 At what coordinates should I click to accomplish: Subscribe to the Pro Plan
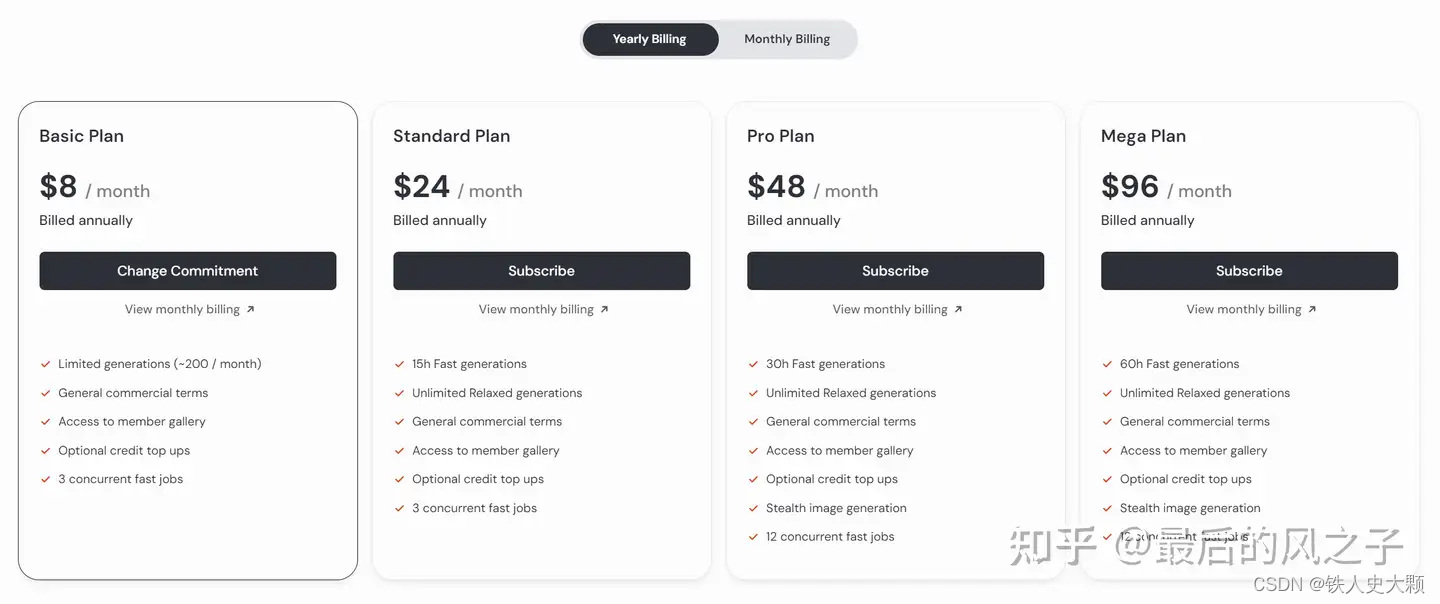pyautogui.click(x=895, y=271)
